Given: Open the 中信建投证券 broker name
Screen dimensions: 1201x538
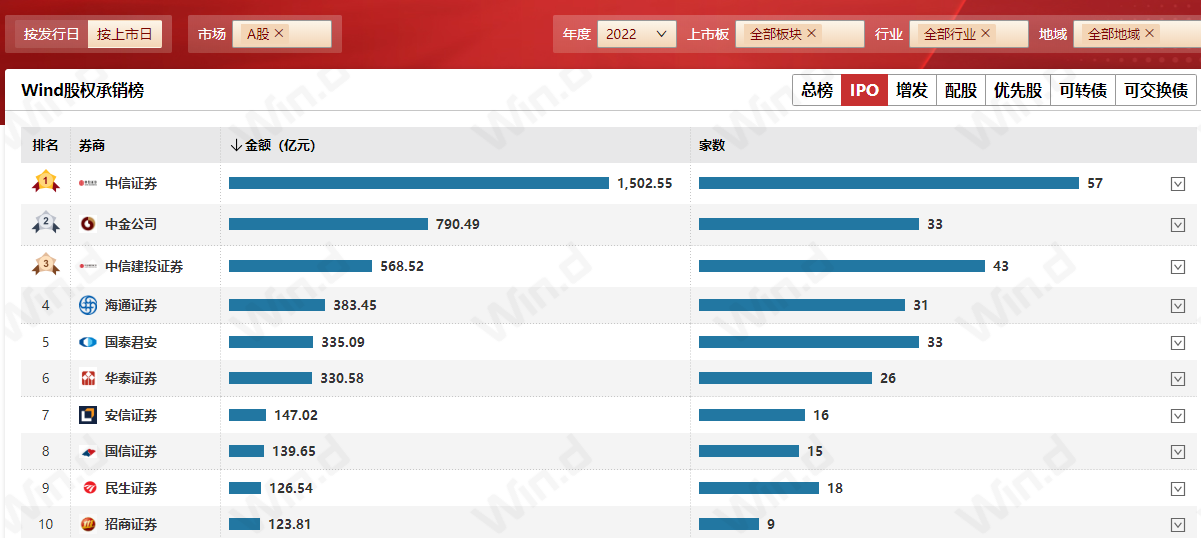Looking at the screenshot, I should [144, 267].
